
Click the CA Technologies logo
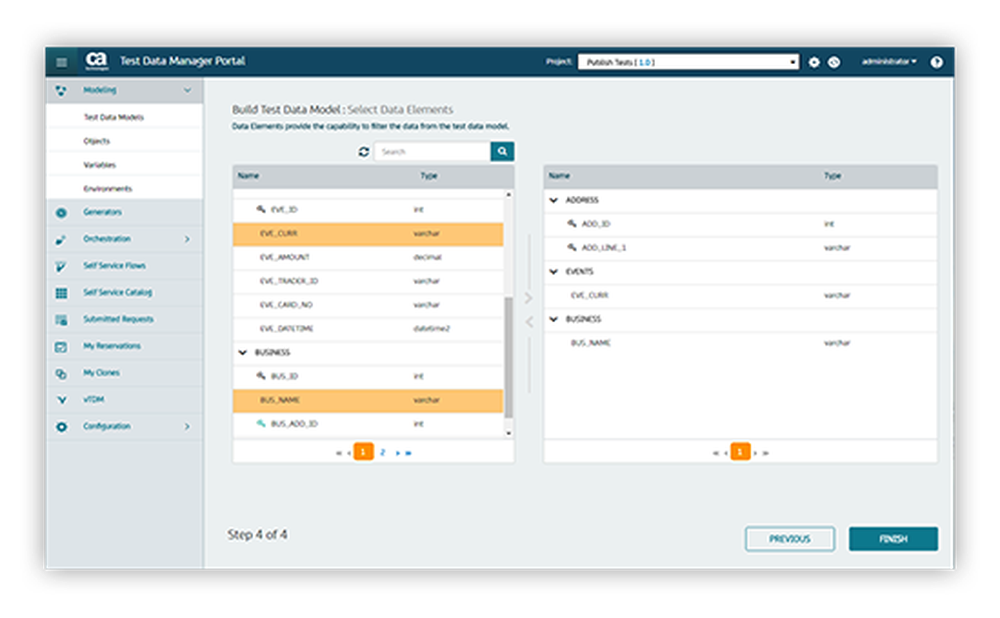click(96, 61)
